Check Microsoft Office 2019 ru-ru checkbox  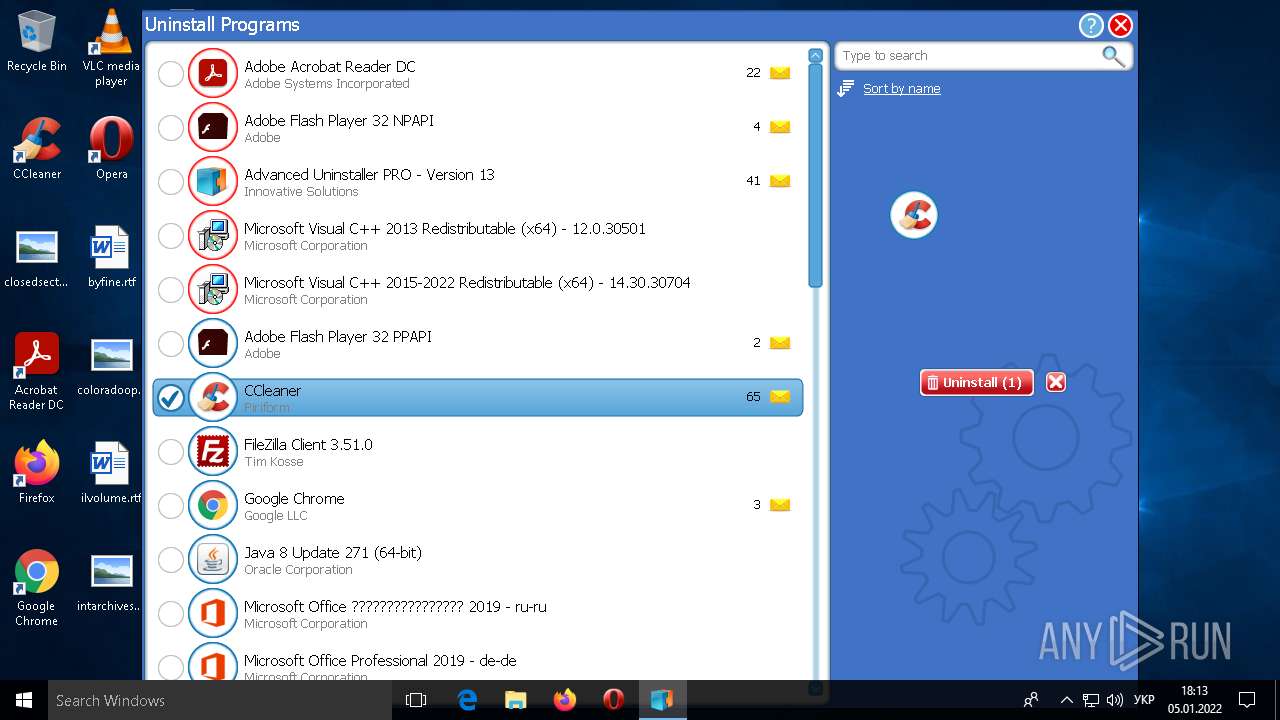tap(171, 613)
